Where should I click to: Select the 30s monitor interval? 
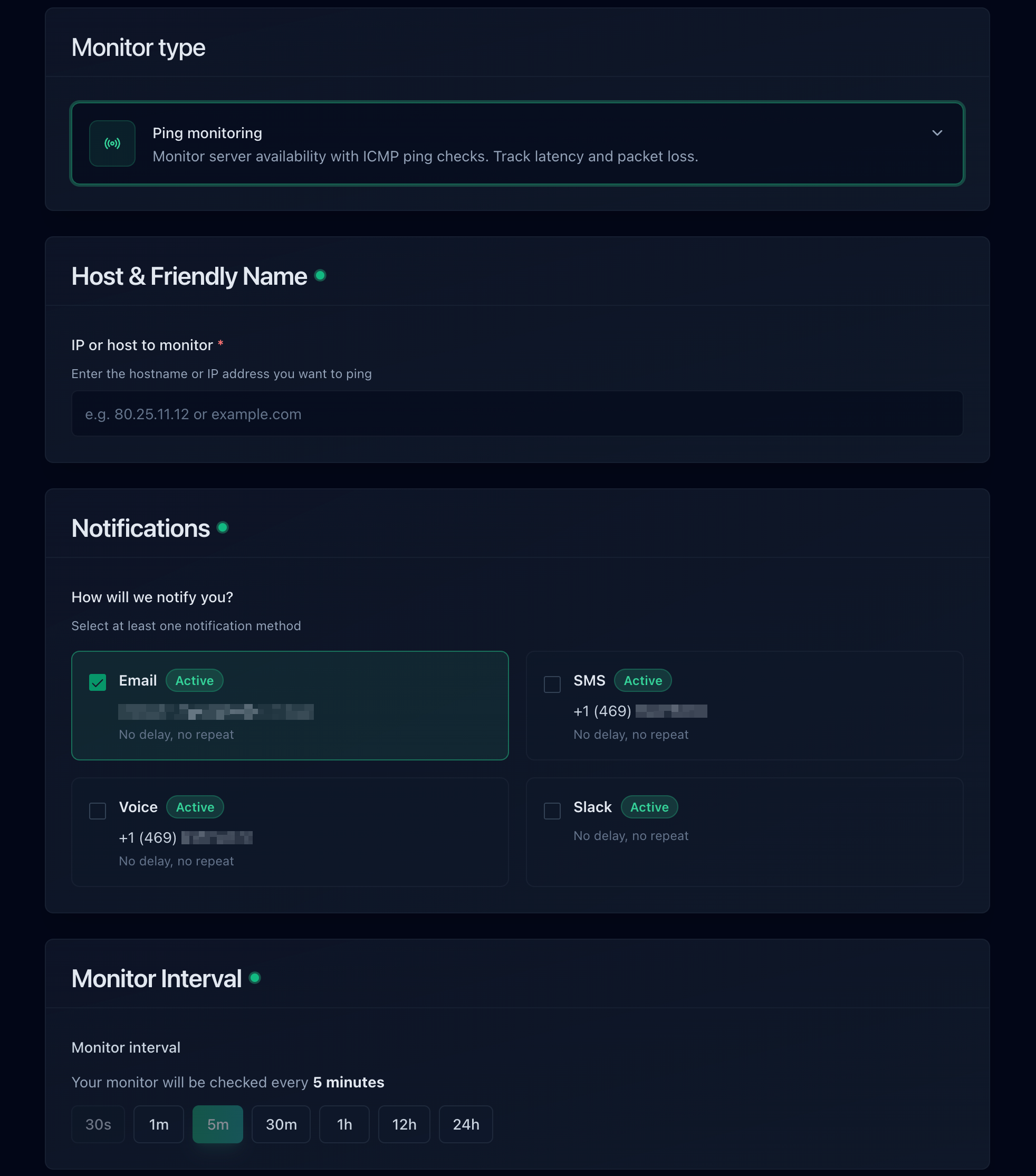[x=98, y=1124]
